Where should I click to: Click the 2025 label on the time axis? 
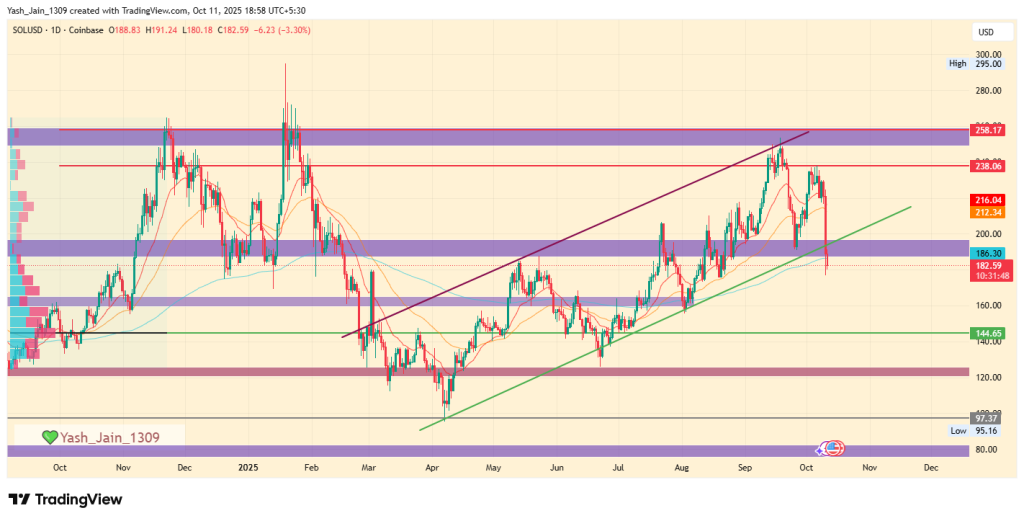click(x=249, y=467)
